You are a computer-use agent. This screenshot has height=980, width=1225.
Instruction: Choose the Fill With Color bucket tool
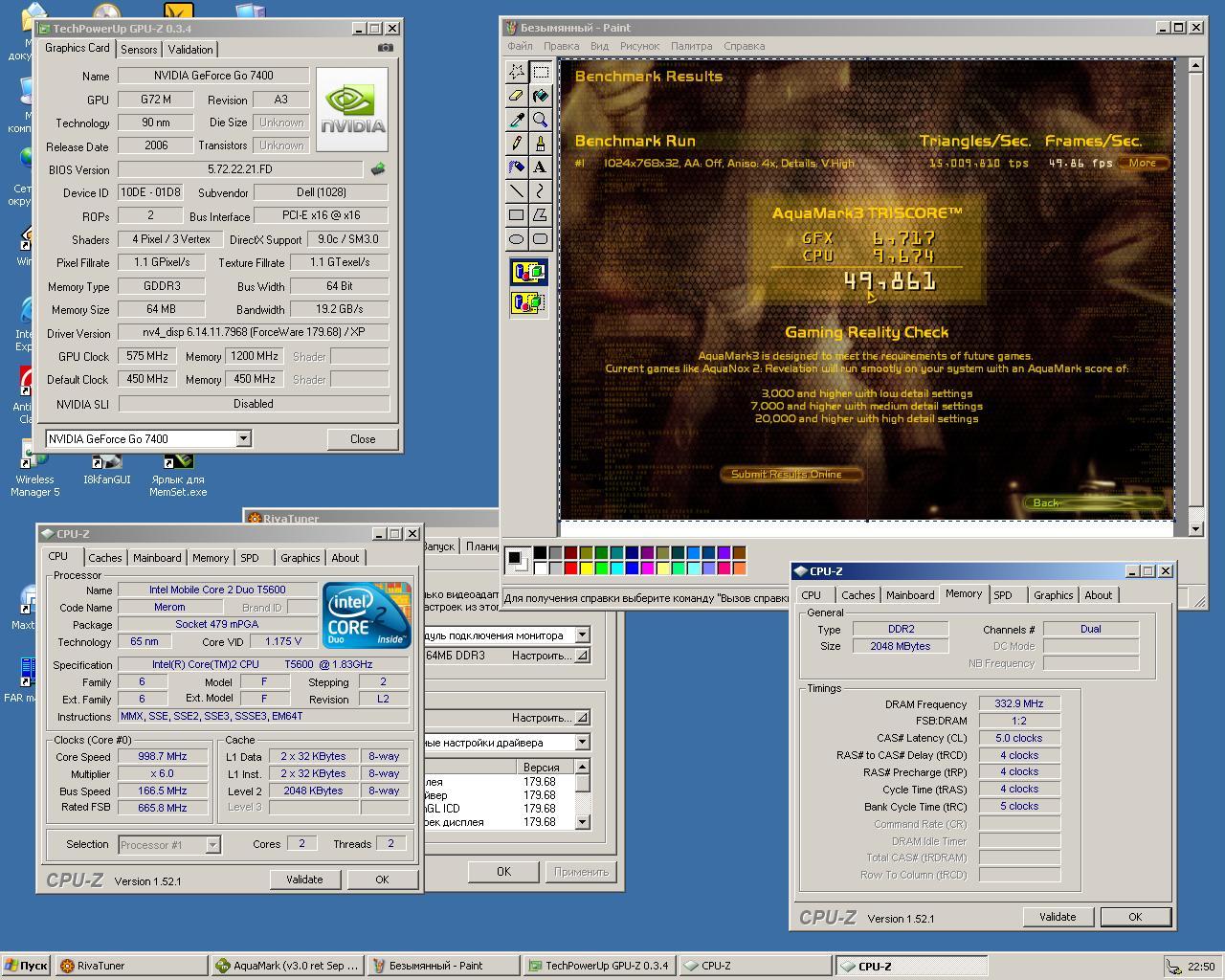tap(541, 96)
